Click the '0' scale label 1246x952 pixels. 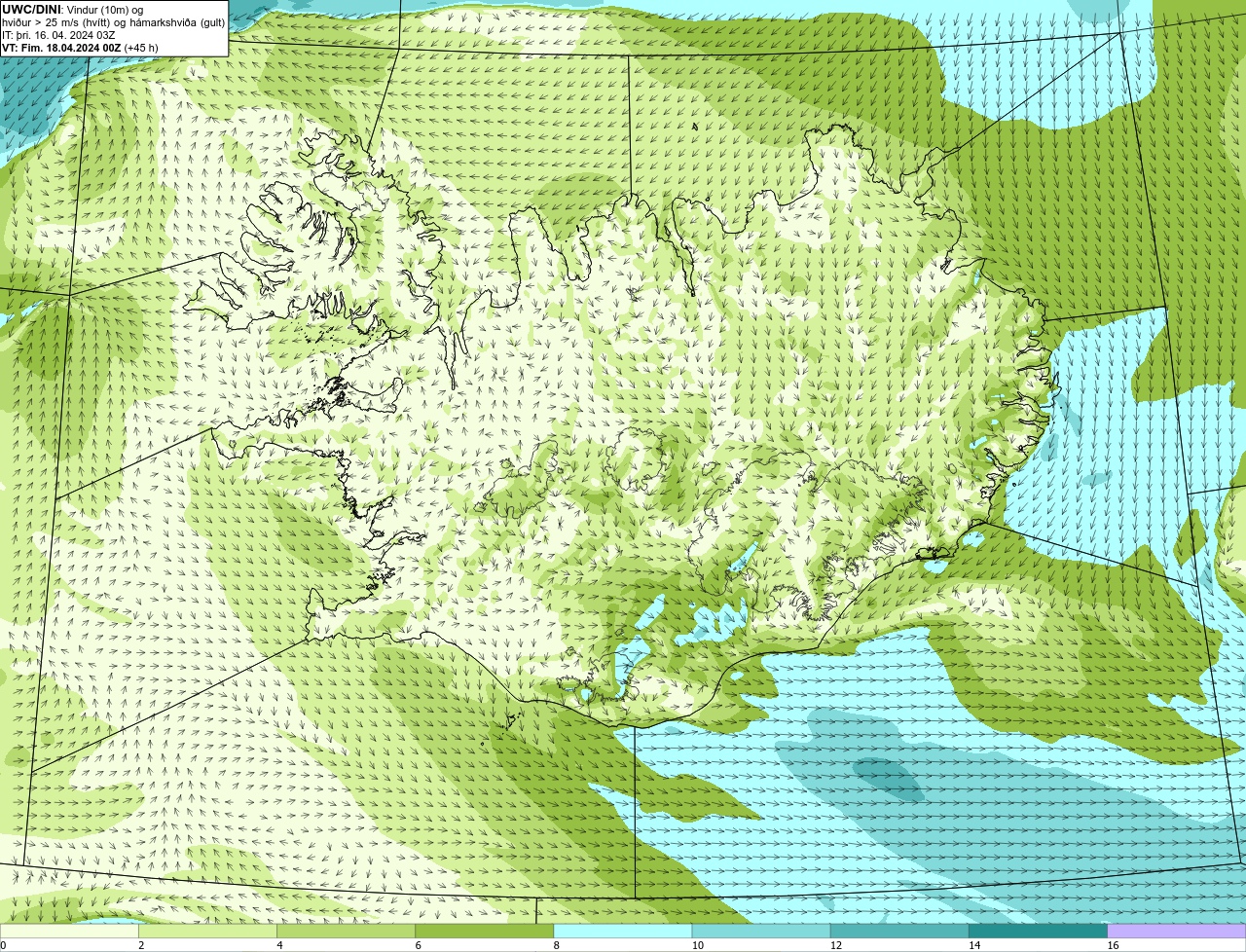coord(3,945)
